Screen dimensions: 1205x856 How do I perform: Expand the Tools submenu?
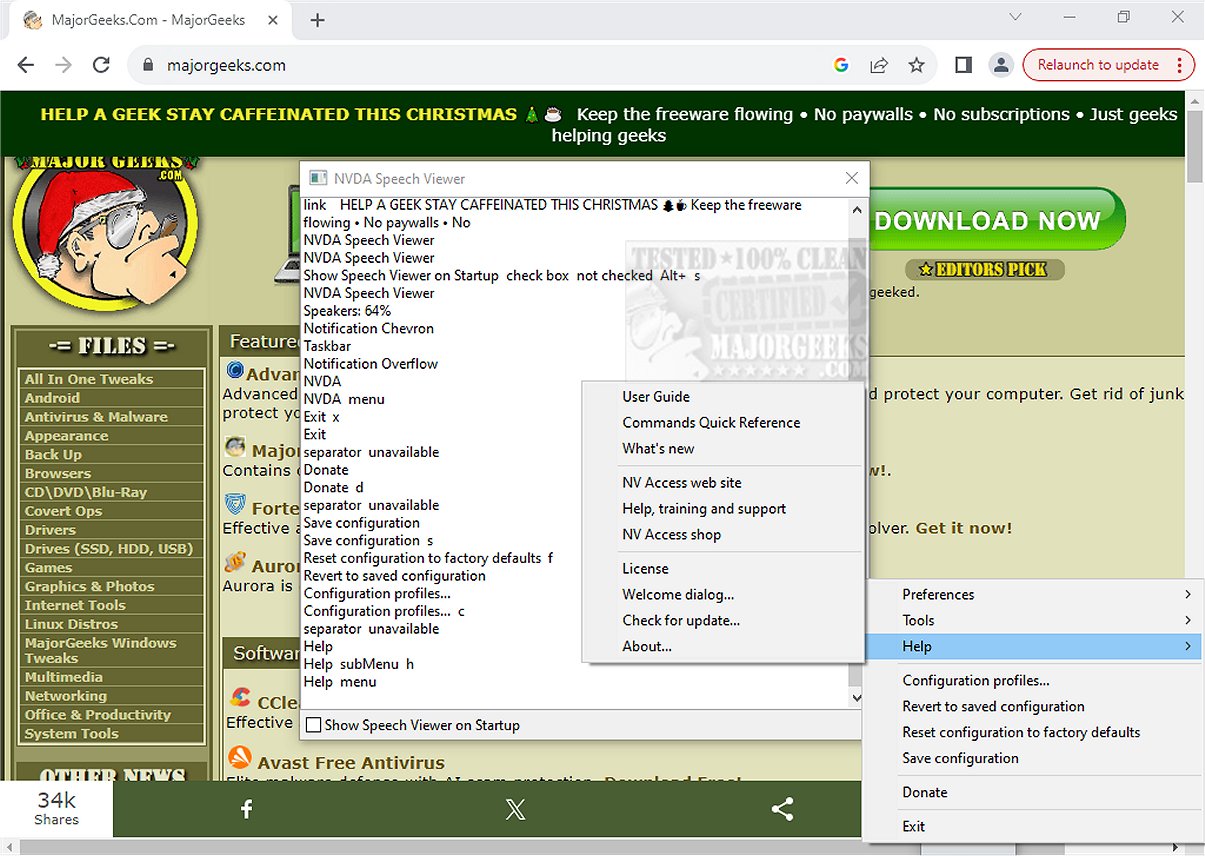point(1036,620)
